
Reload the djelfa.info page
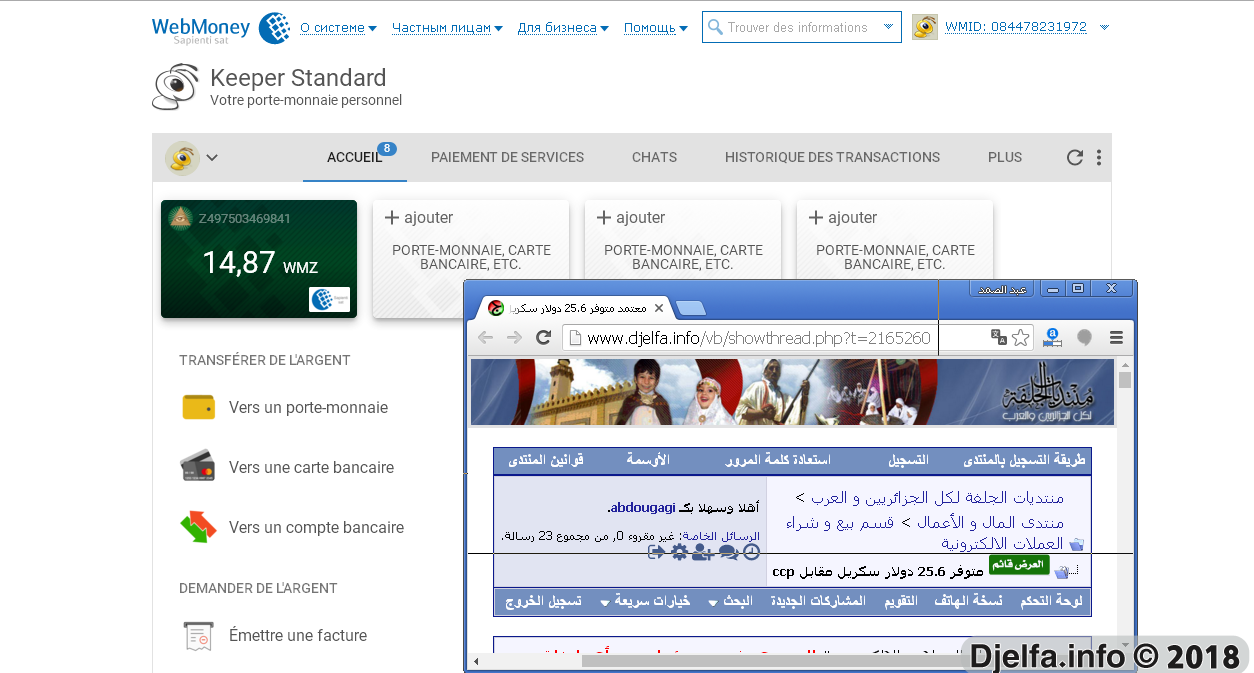click(544, 338)
